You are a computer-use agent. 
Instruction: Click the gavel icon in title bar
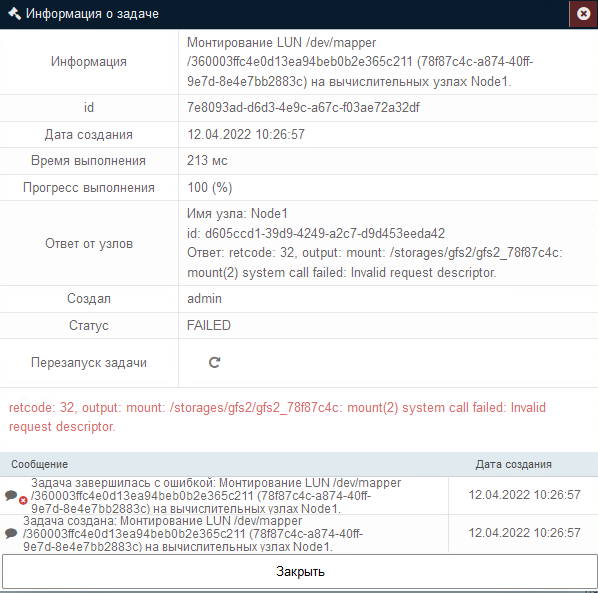click(x=14, y=14)
